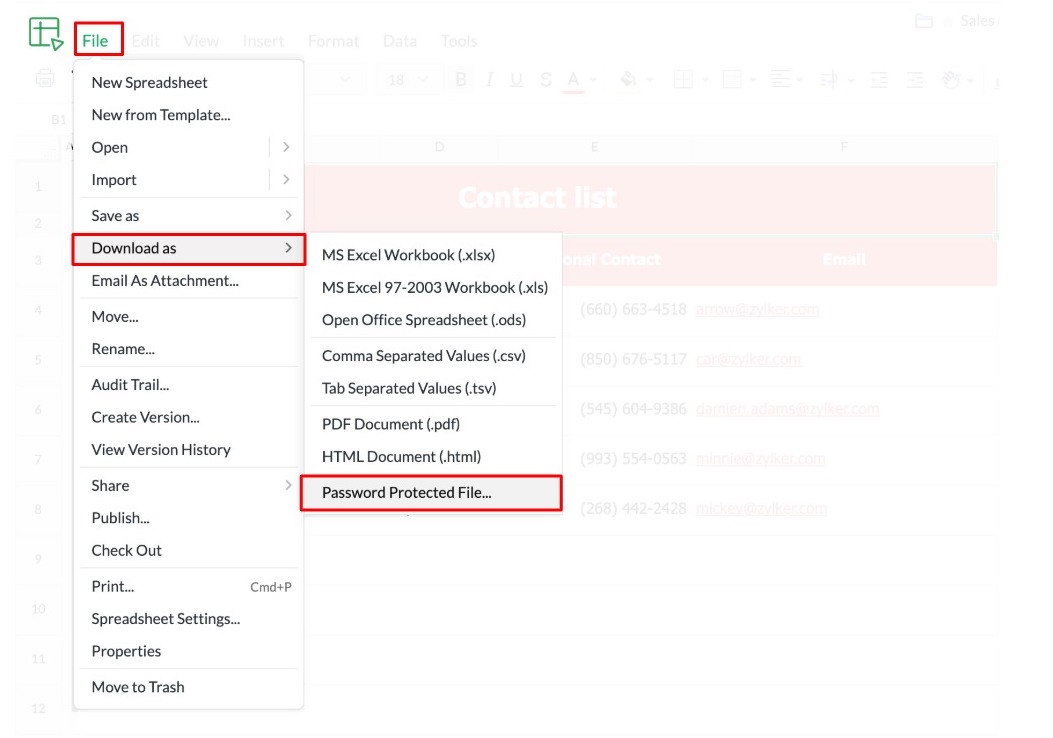Open the Insert menu
The width and height of the screenshot is (1053, 738).
pyautogui.click(x=263, y=41)
